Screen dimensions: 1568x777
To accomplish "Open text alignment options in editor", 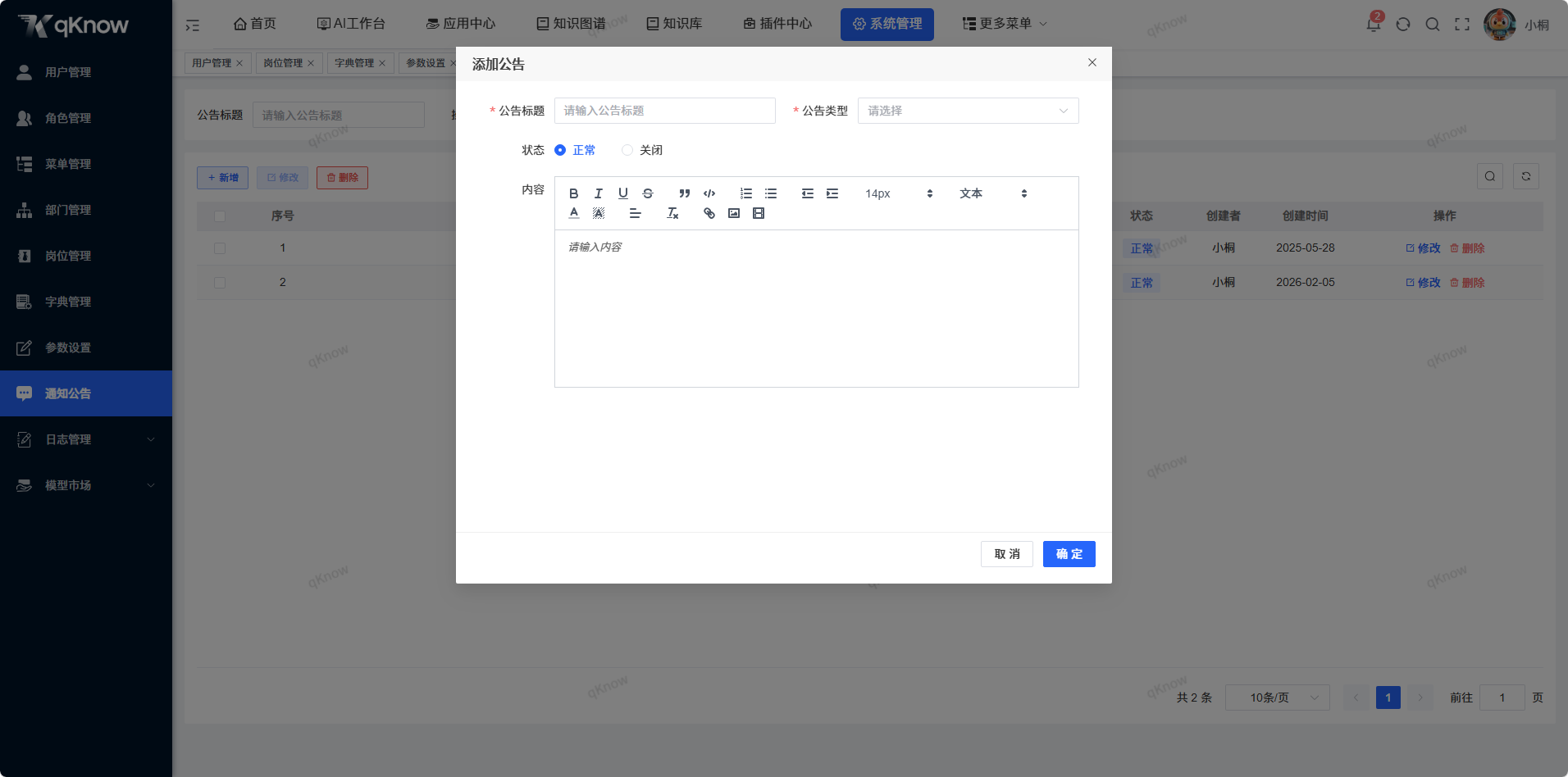I will click(636, 213).
